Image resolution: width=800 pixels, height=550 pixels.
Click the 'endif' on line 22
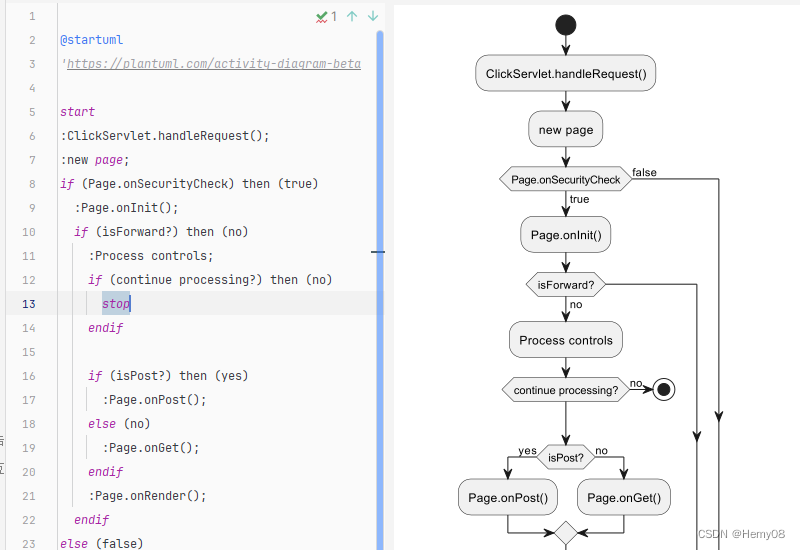pyautogui.click(x=91, y=519)
